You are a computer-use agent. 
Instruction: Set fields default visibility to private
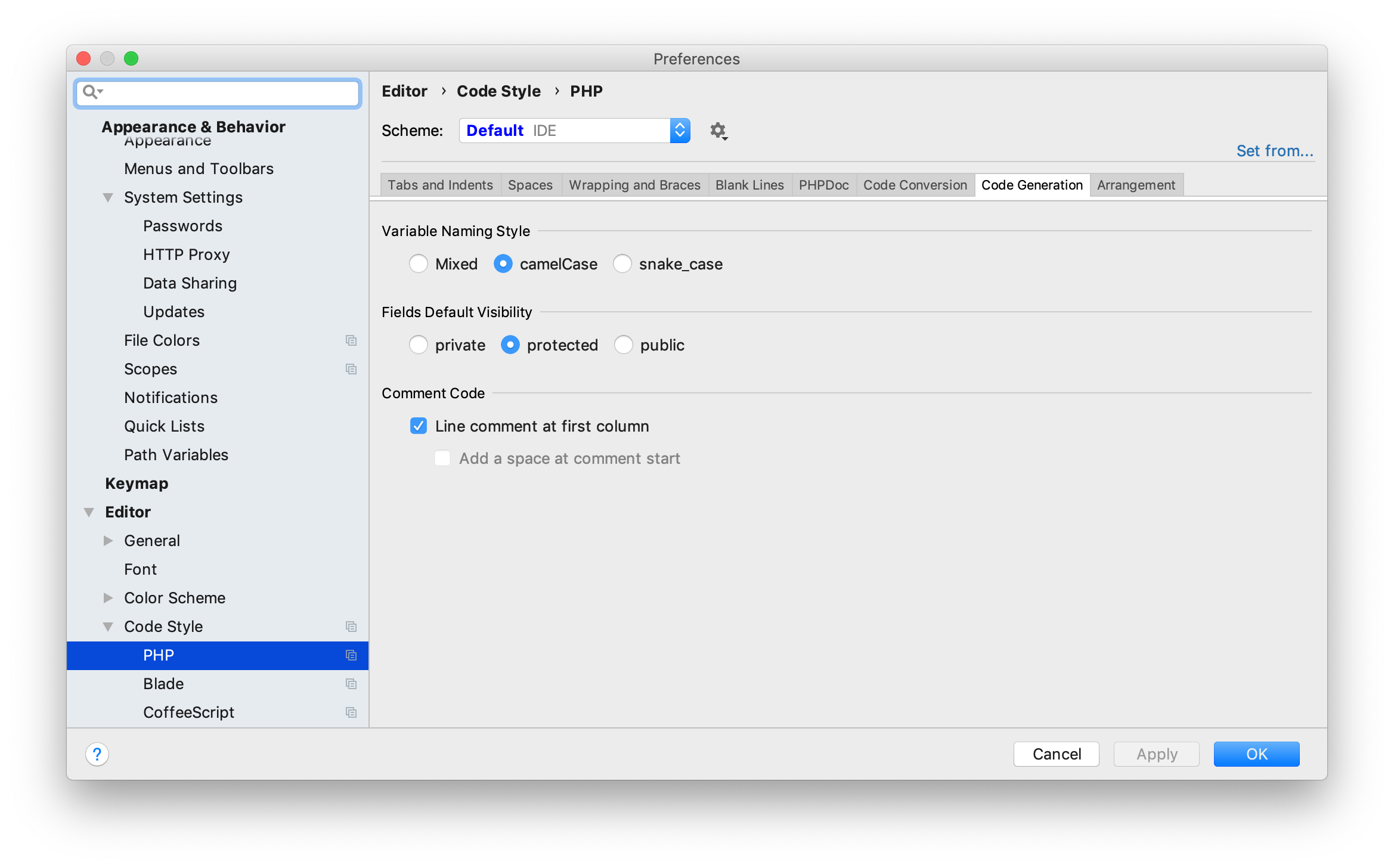pos(419,345)
